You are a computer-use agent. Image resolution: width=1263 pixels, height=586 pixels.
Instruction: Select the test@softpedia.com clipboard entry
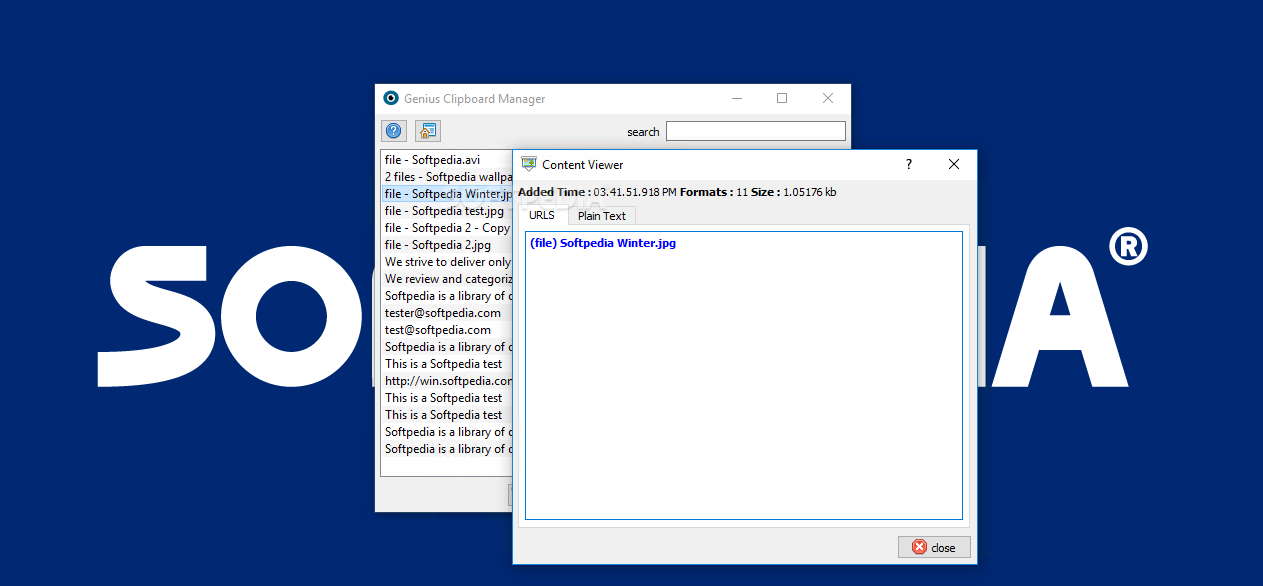pyautogui.click(x=447, y=330)
